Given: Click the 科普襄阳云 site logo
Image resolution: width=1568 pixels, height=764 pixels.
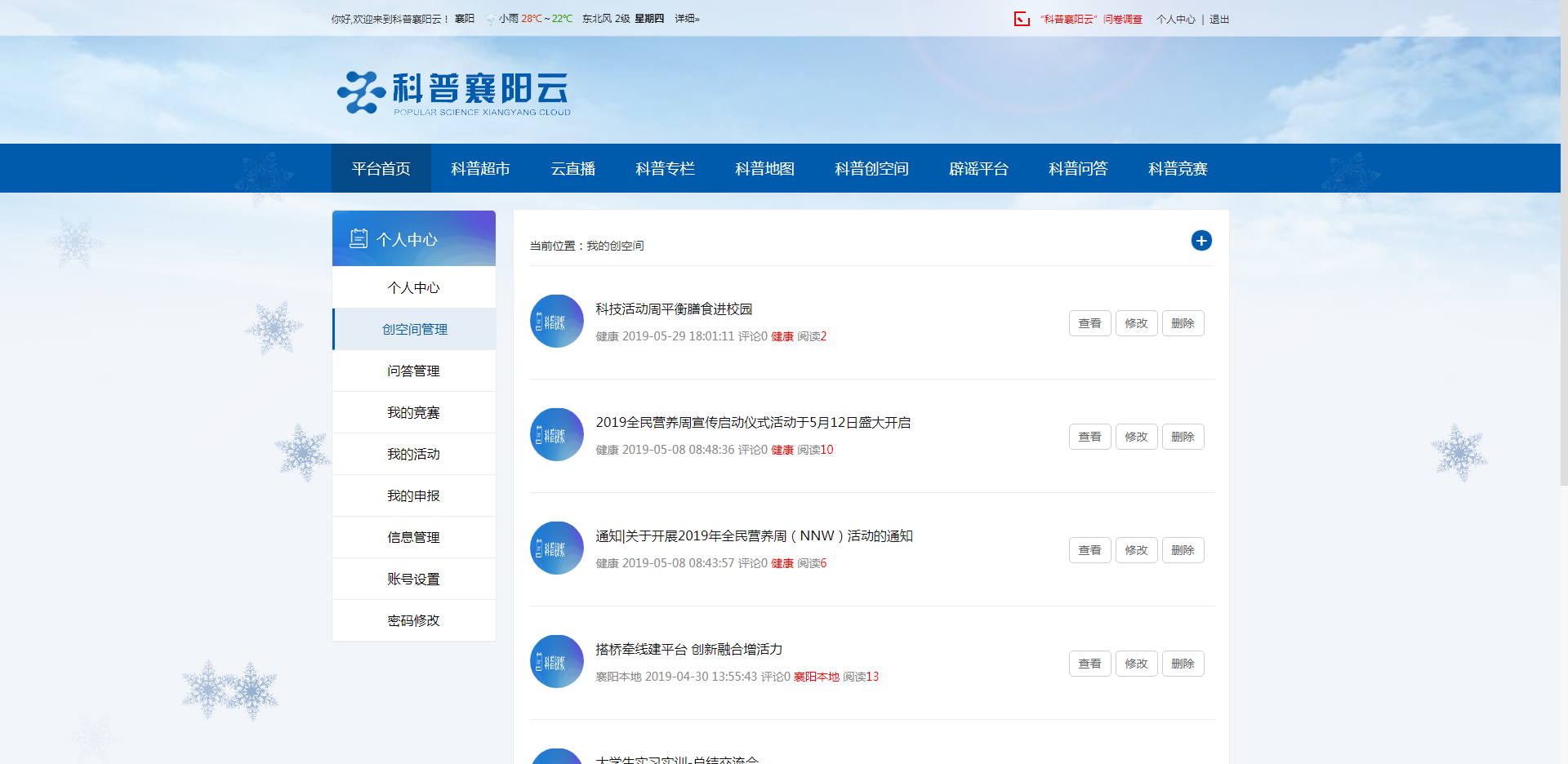Looking at the screenshot, I should click(x=454, y=93).
